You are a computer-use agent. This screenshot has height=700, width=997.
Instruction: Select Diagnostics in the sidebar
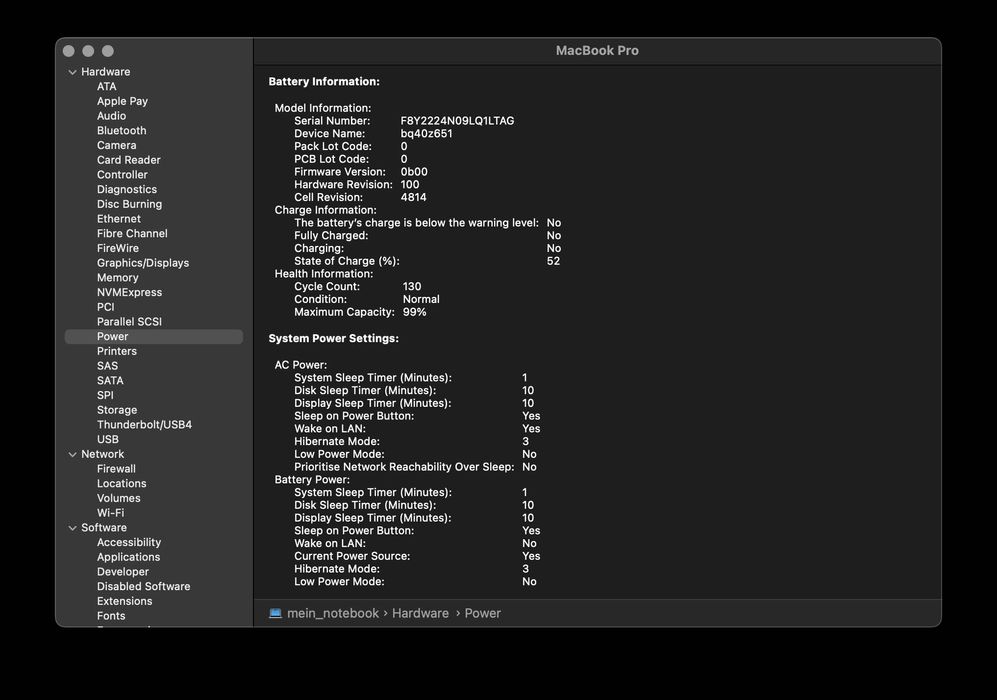[x=127, y=189]
